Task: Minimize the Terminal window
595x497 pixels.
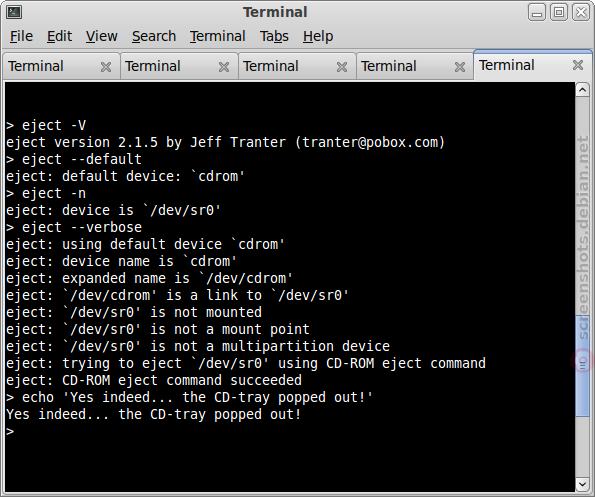Action: click(537, 13)
